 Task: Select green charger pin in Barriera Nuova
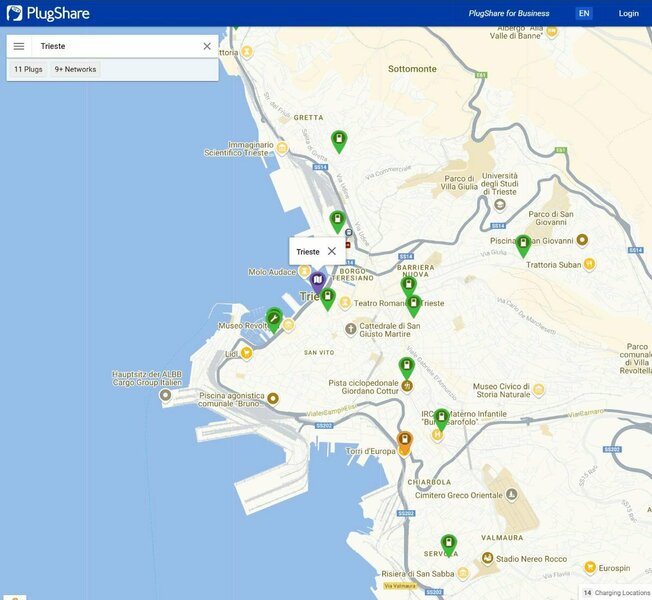[408, 286]
